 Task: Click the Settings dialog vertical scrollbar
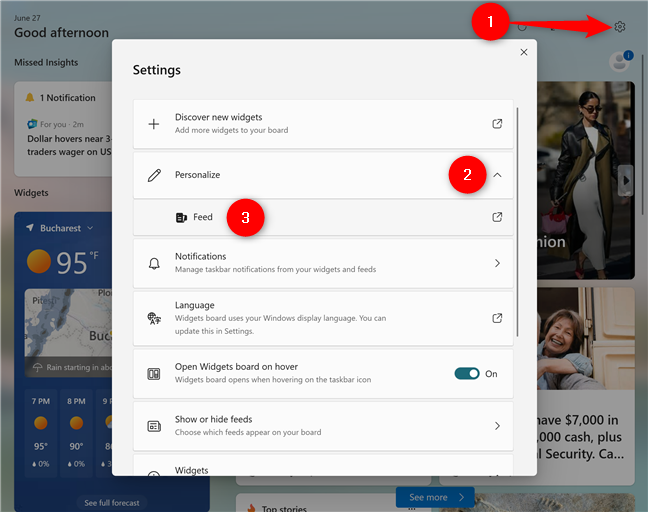click(517, 222)
